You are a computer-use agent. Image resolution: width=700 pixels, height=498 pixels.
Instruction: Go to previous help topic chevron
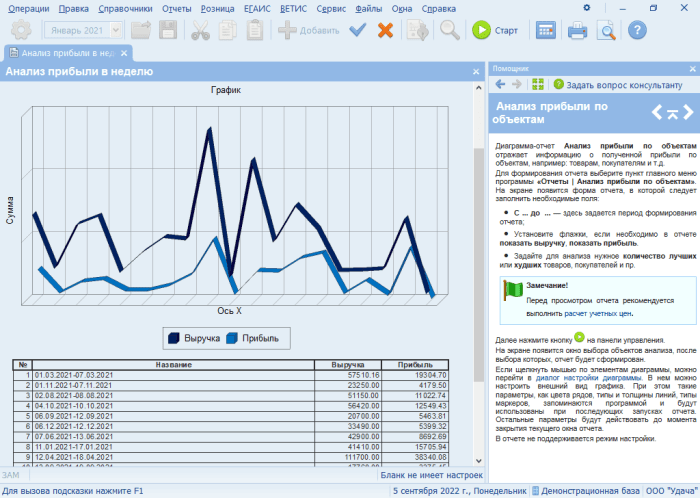(x=658, y=112)
